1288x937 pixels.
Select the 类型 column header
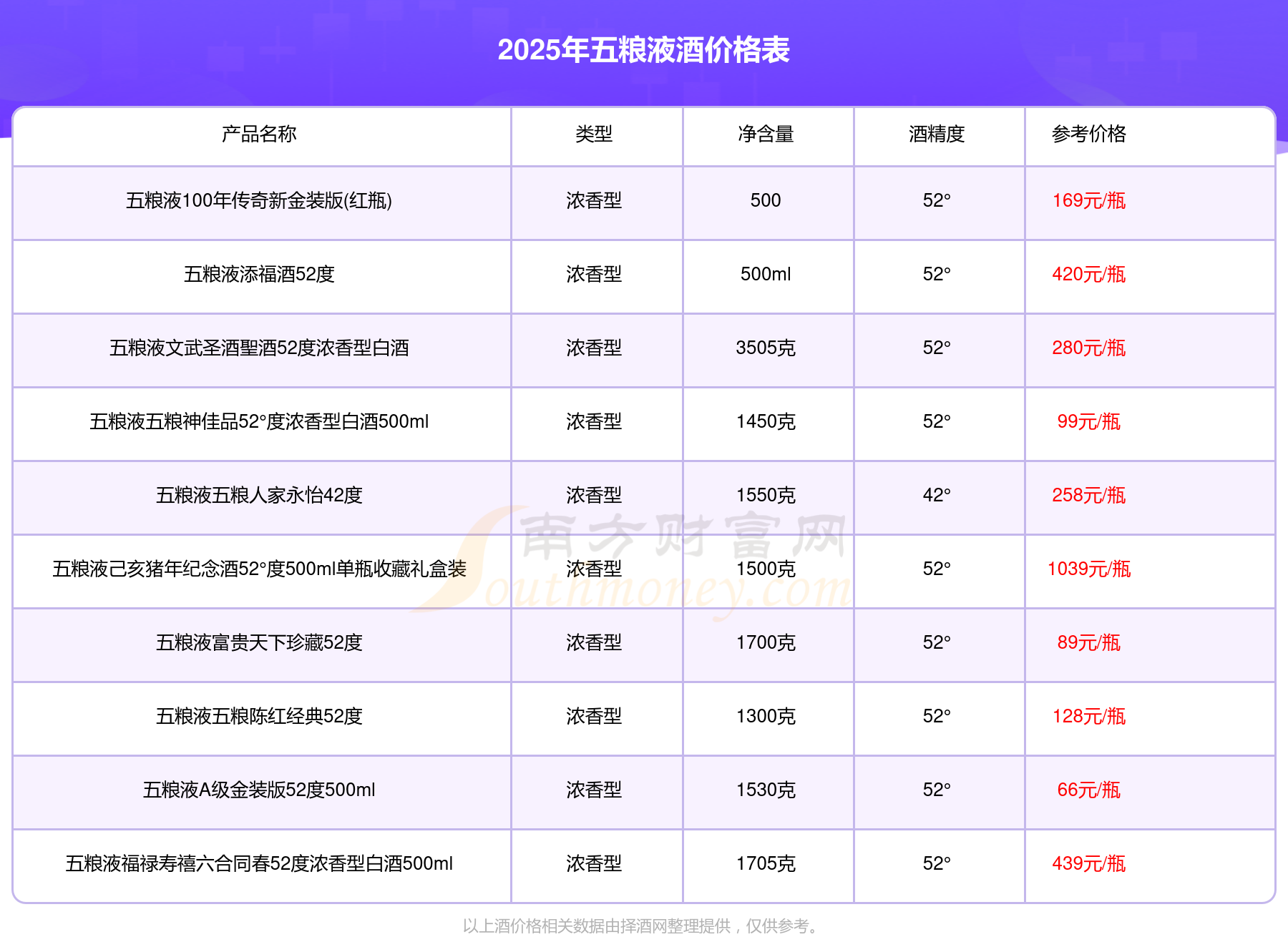point(594,134)
